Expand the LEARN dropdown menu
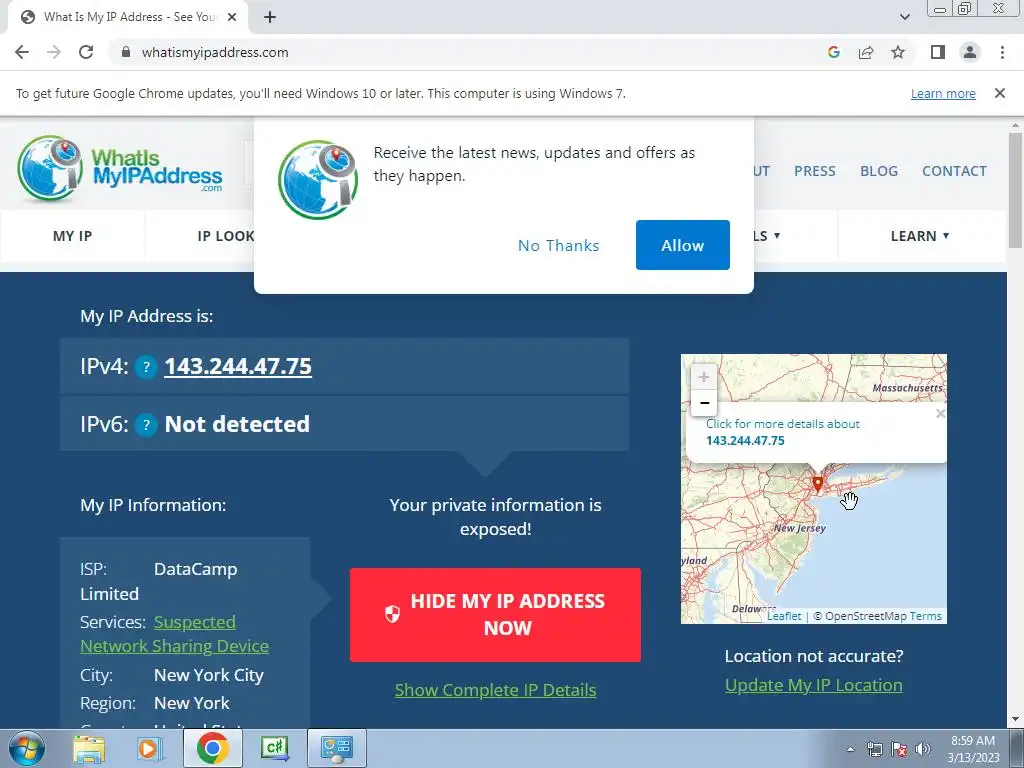 [920, 236]
